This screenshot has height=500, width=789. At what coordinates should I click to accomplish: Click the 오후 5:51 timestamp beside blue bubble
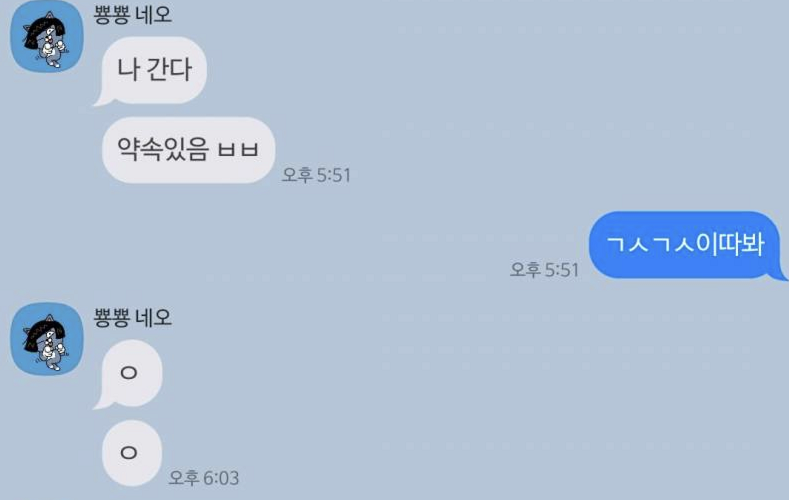544,270
